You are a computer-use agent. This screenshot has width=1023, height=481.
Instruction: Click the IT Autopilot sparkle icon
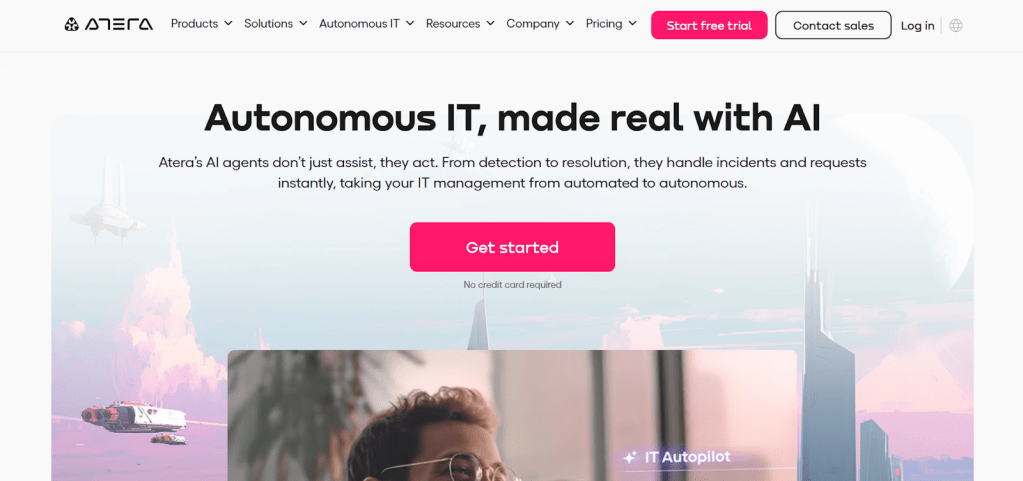point(630,458)
